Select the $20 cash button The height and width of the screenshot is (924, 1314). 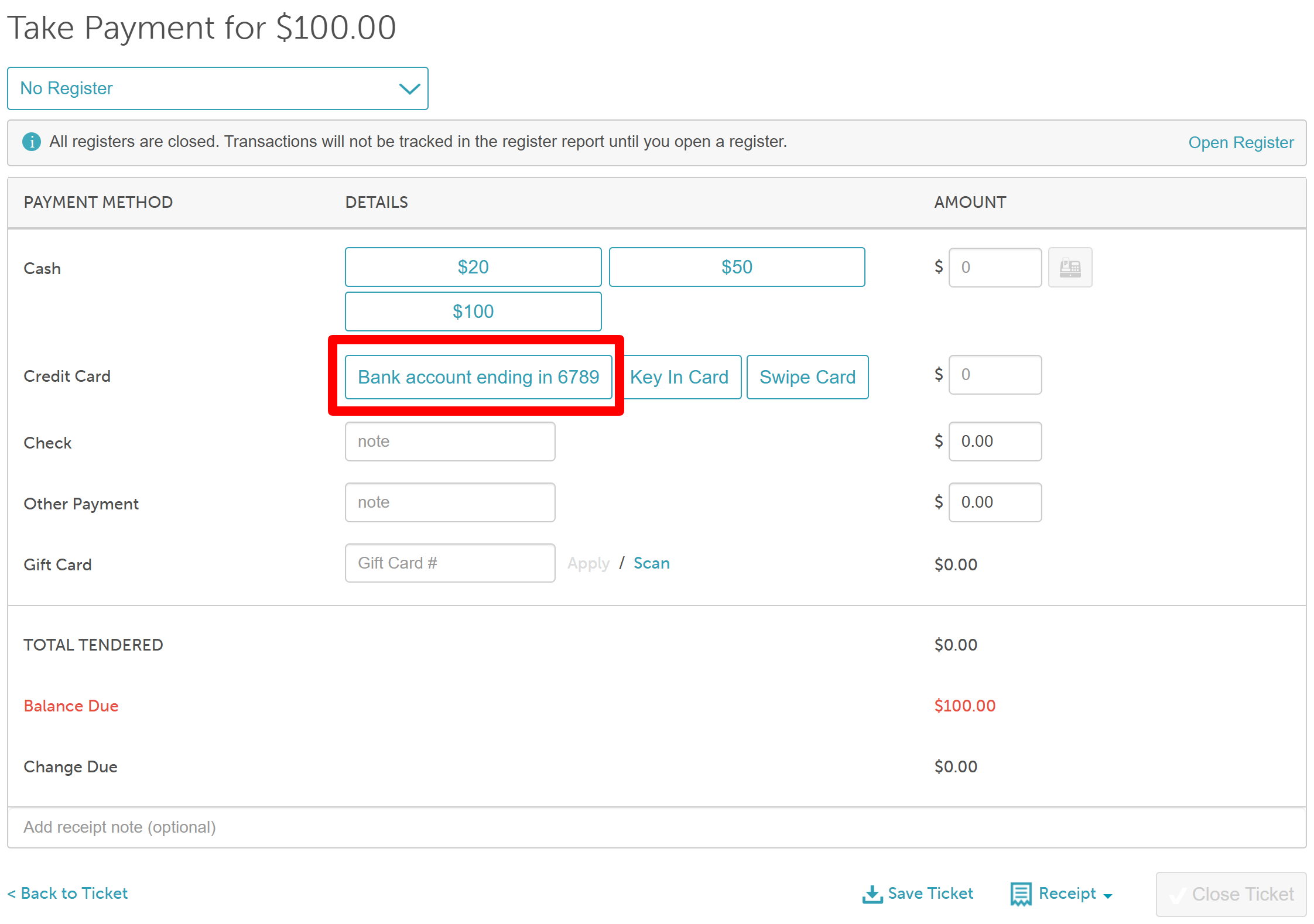pos(473,267)
